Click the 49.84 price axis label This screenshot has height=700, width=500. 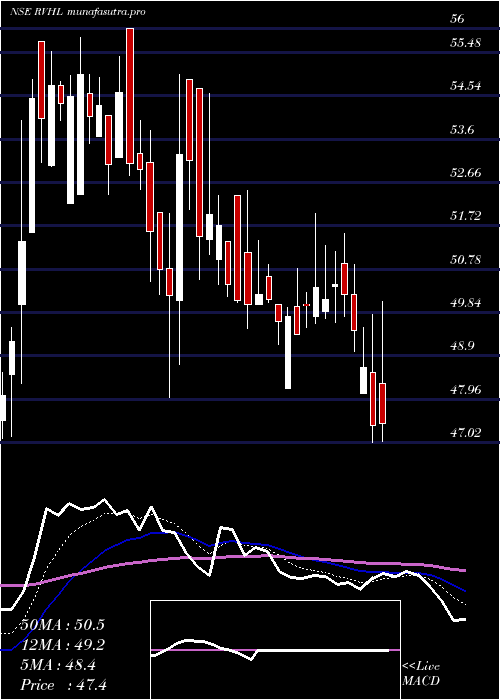coord(467,303)
